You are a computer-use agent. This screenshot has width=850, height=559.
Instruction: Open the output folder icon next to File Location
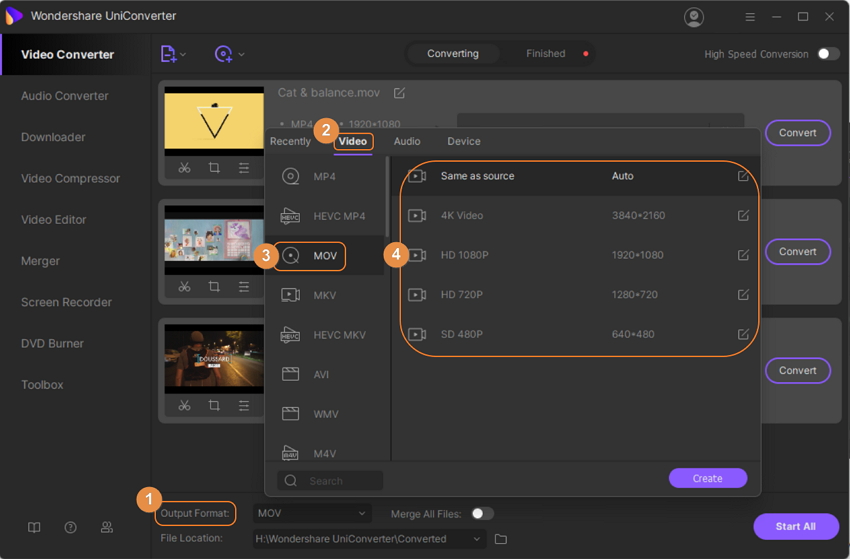point(501,539)
